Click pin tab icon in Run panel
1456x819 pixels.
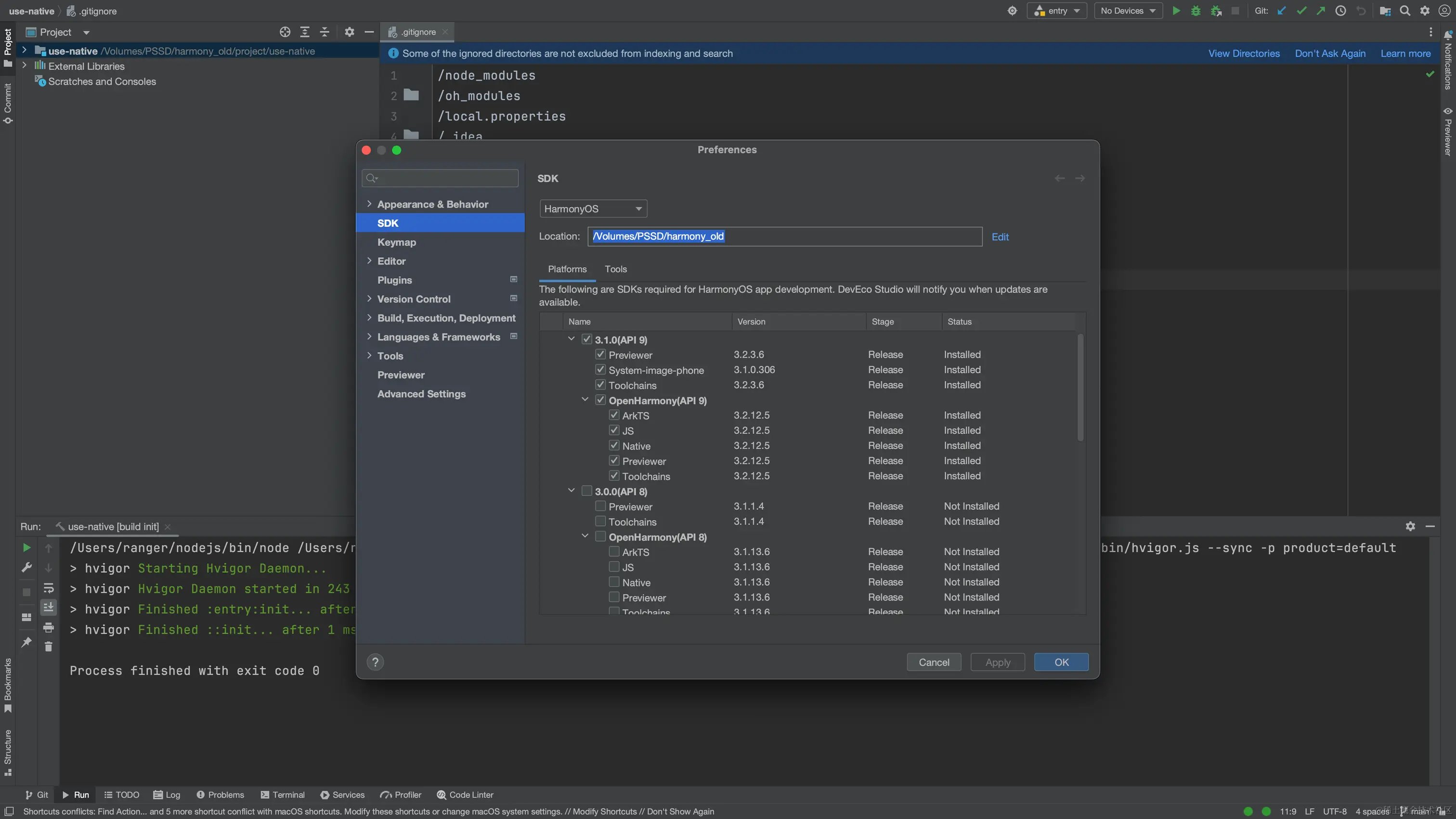coord(26,642)
